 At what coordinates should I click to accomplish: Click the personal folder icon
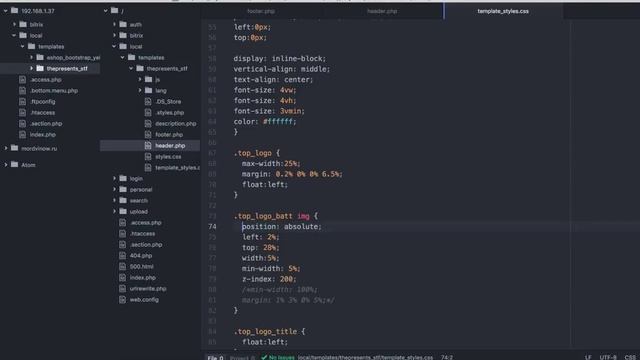[x=123, y=189]
